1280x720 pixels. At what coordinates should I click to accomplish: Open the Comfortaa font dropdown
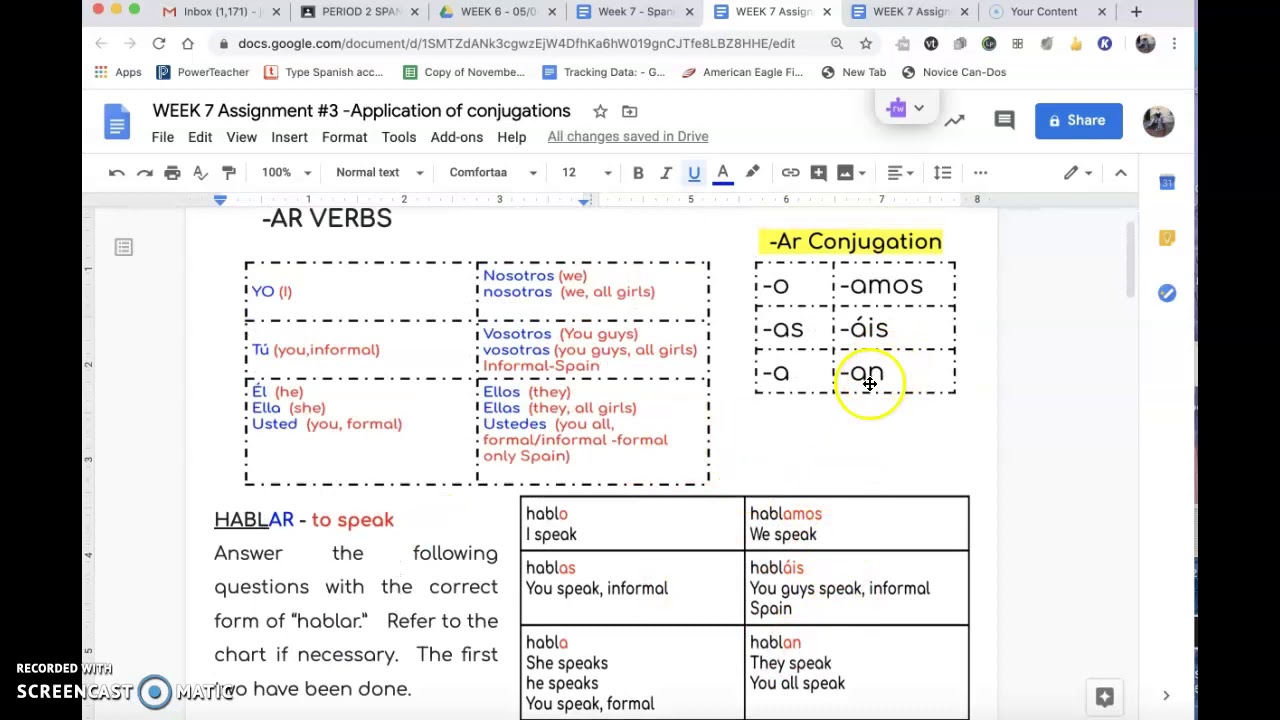[x=493, y=173]
